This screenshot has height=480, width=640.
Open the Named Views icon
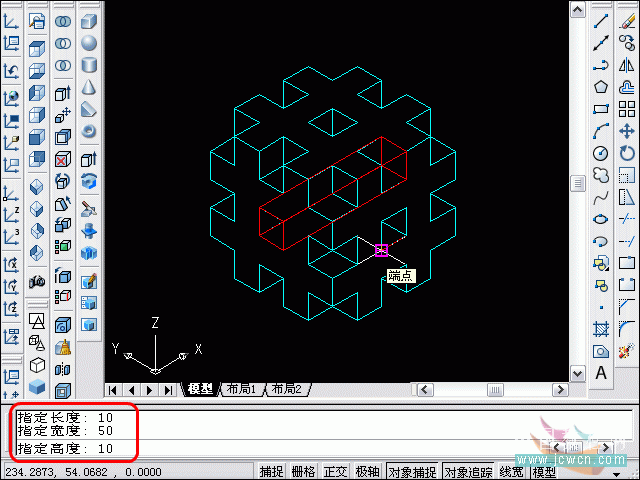pos(37,21)
